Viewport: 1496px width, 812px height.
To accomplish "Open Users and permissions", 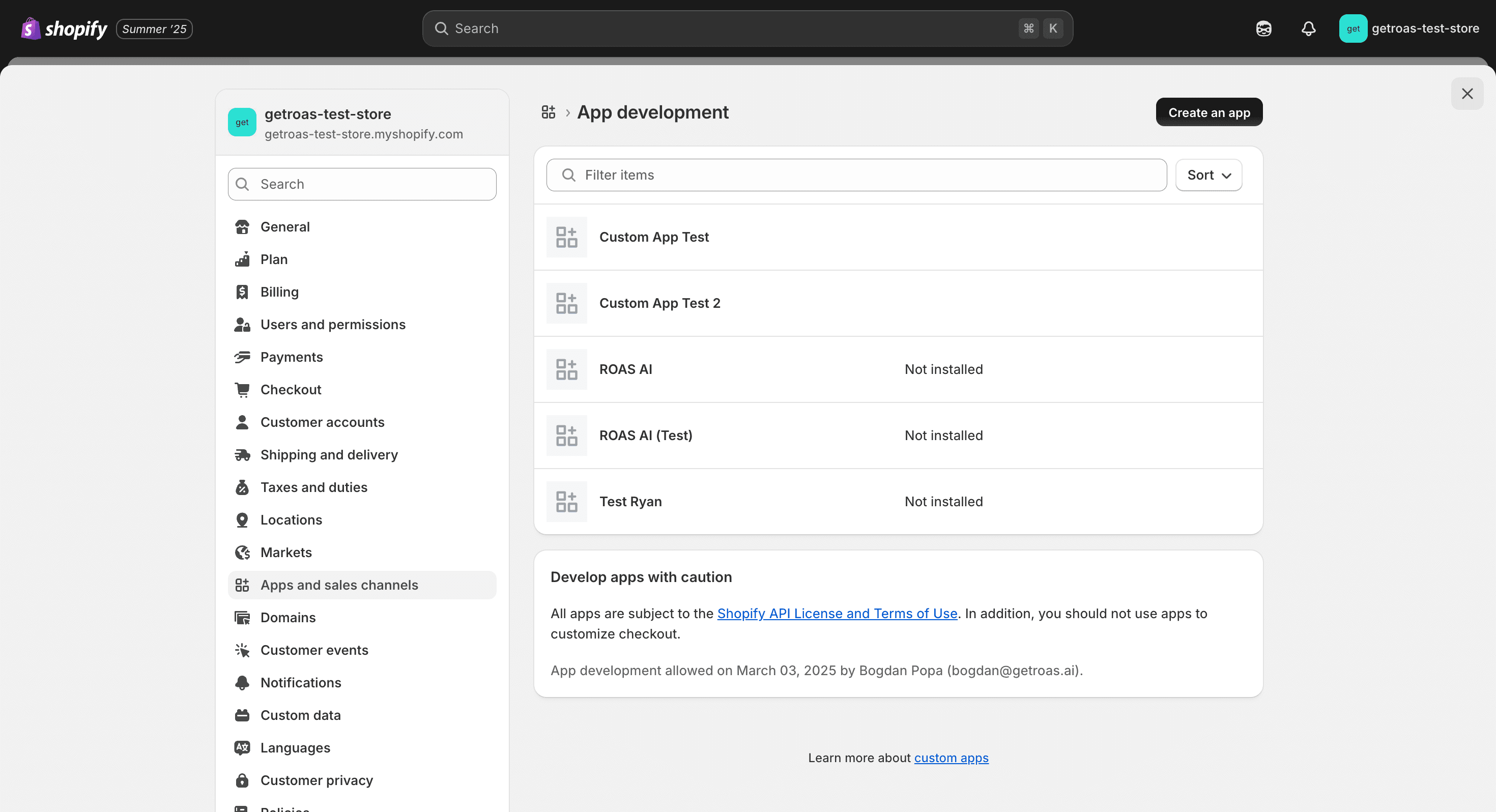I will point(362,325).
